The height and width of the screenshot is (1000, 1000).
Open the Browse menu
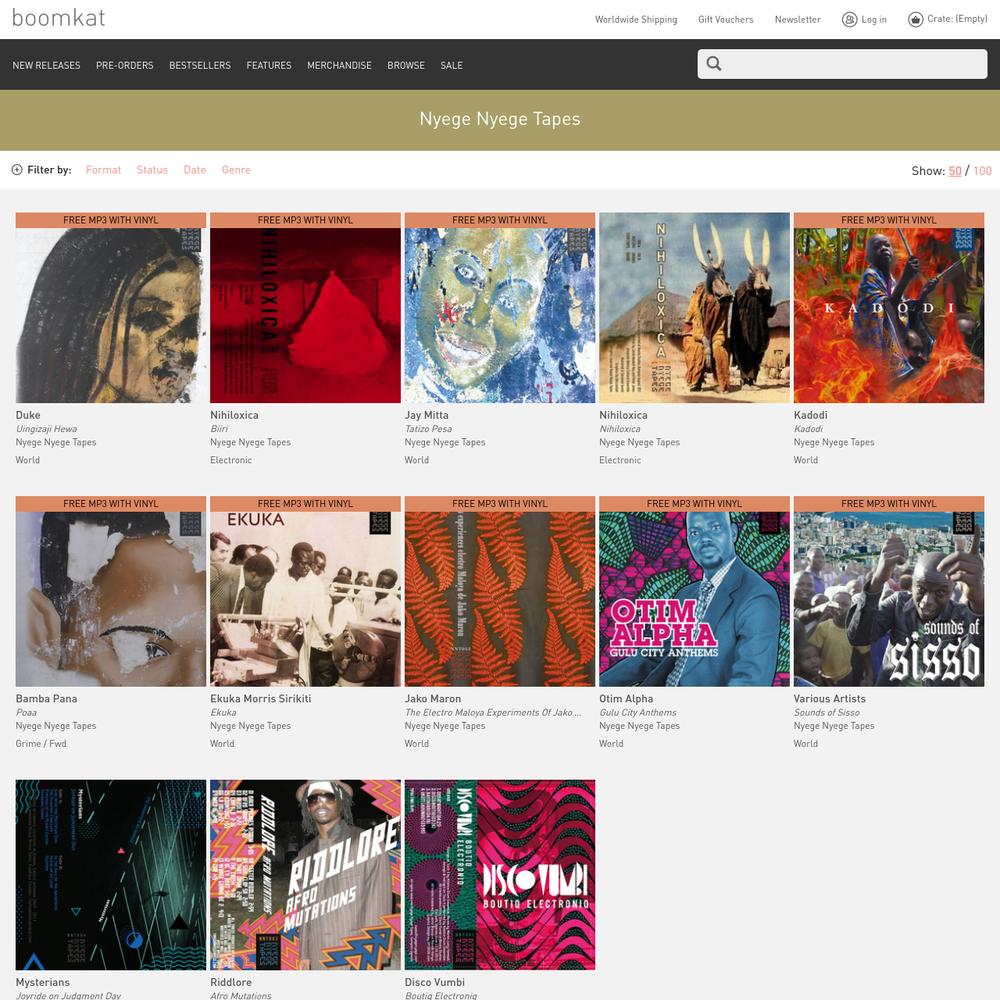pos(406,65)
